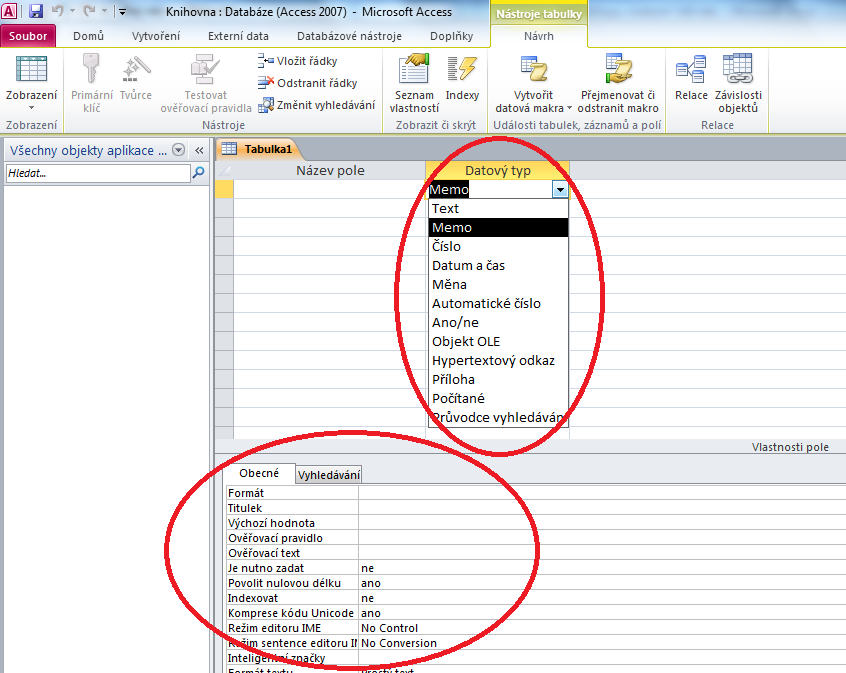Expand the Zobrazení view dropdown arrow
The width and height of the screenshot is (846, 673).
coord(31,108)
